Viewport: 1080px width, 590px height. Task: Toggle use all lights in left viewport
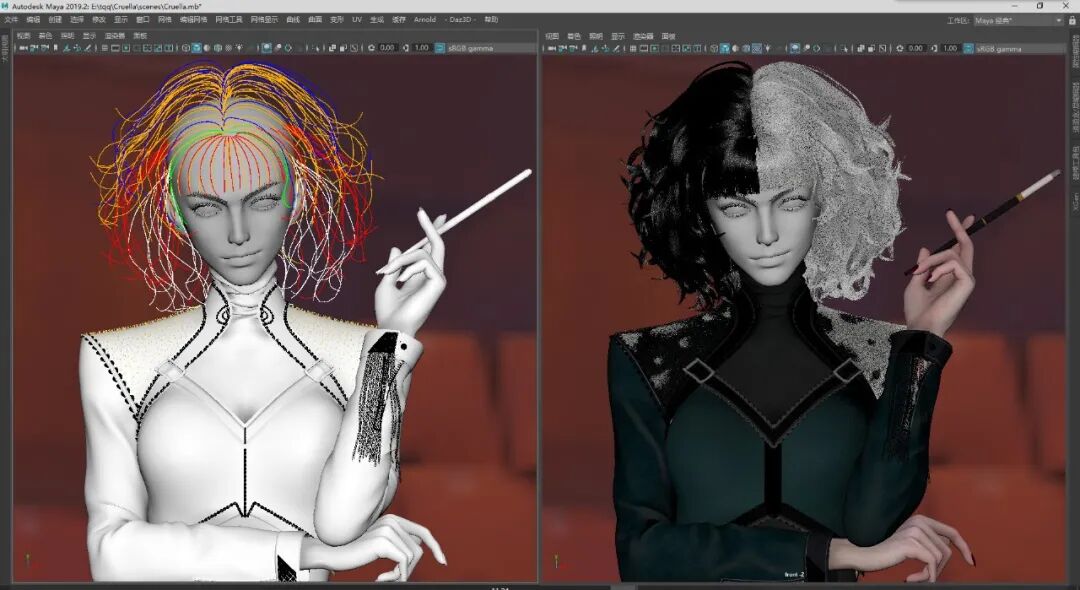coord(239,48)
